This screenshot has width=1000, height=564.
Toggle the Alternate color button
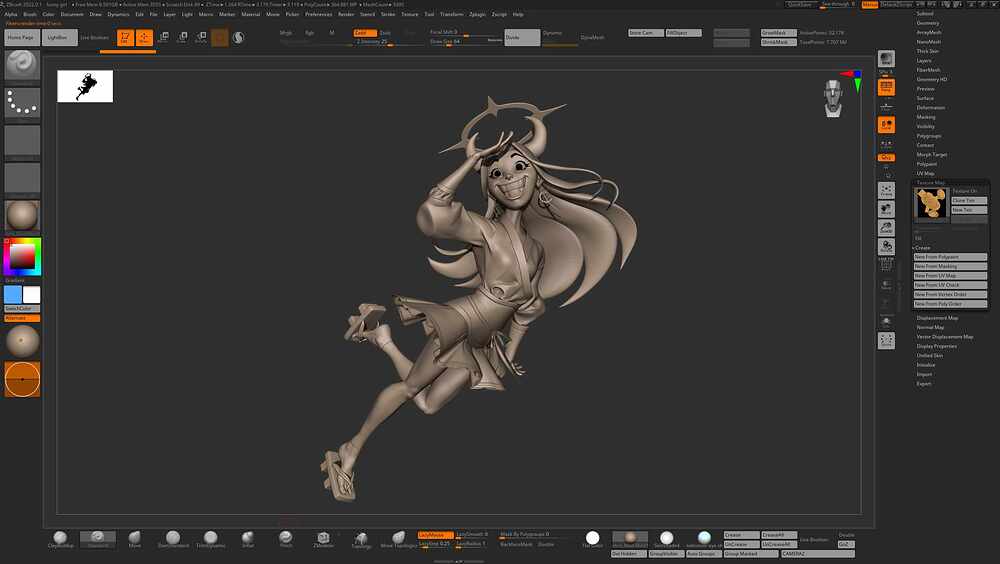click(22, 318)
